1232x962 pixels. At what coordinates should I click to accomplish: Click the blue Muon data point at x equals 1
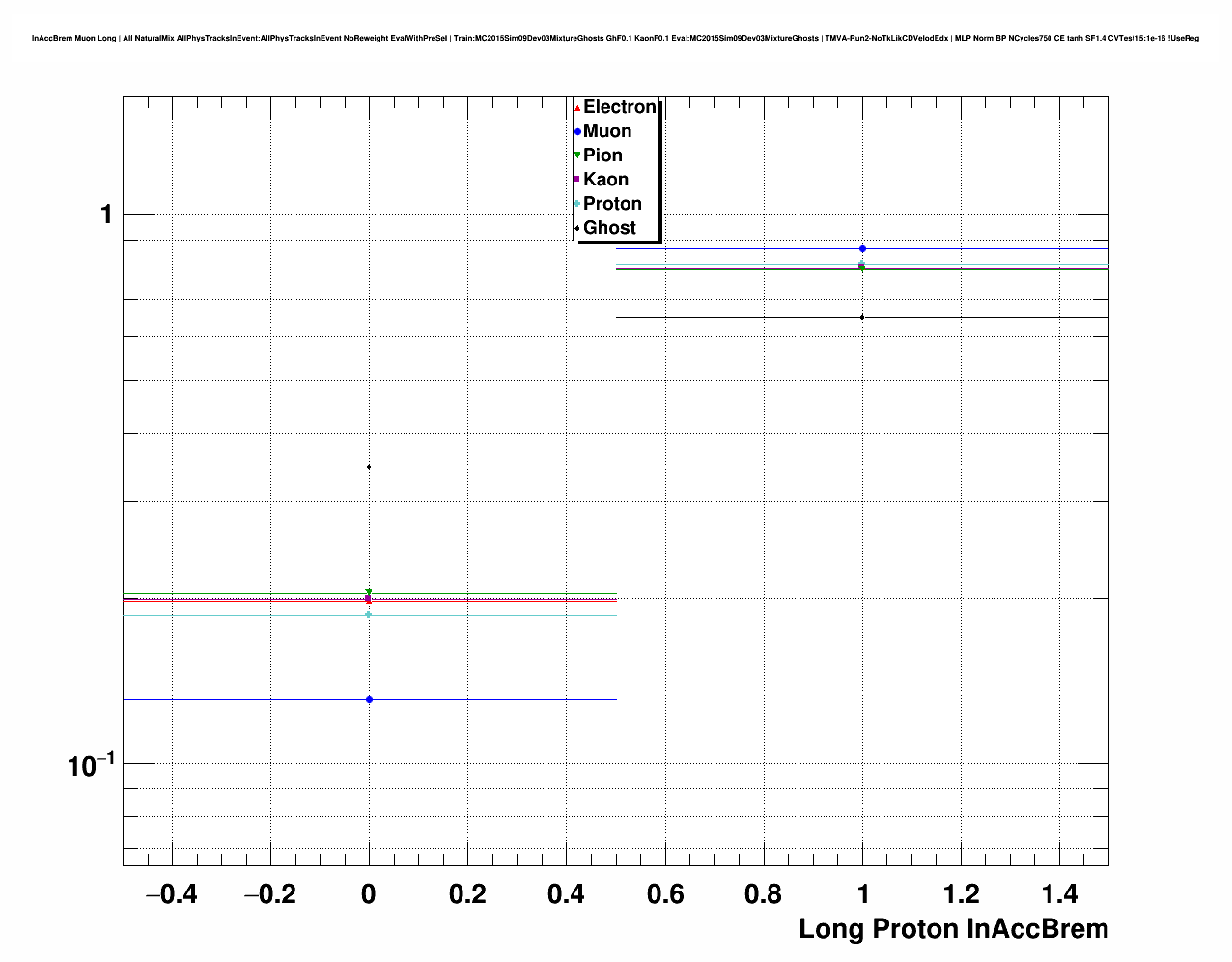(862, 249)
